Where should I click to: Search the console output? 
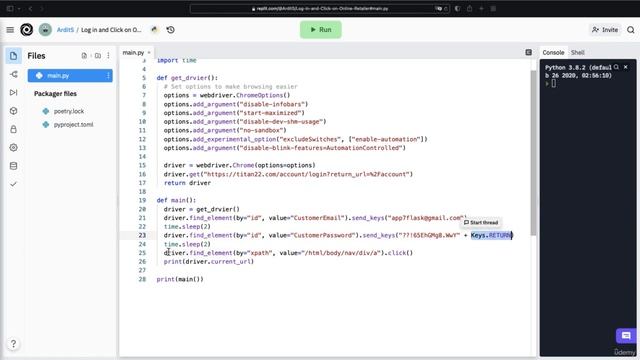tap(616, 67)
